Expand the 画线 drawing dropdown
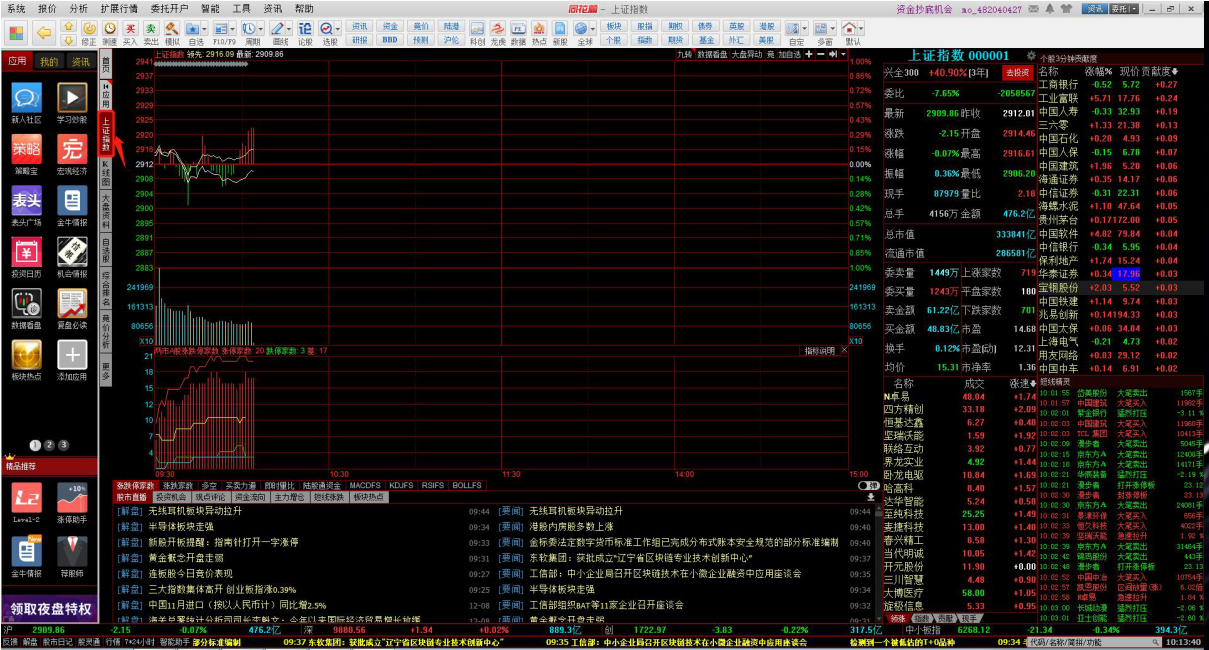Screen dimensions: 1209x650 [x=291, y=29]
